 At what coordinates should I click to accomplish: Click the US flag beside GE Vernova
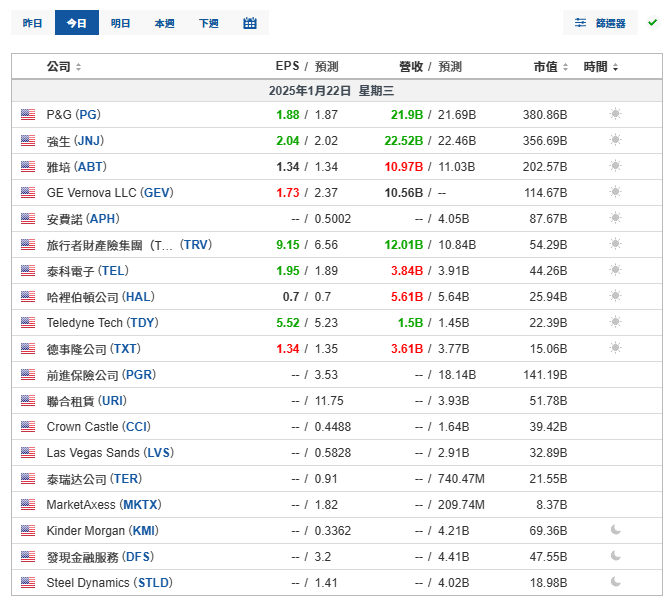tap(28, 193)
